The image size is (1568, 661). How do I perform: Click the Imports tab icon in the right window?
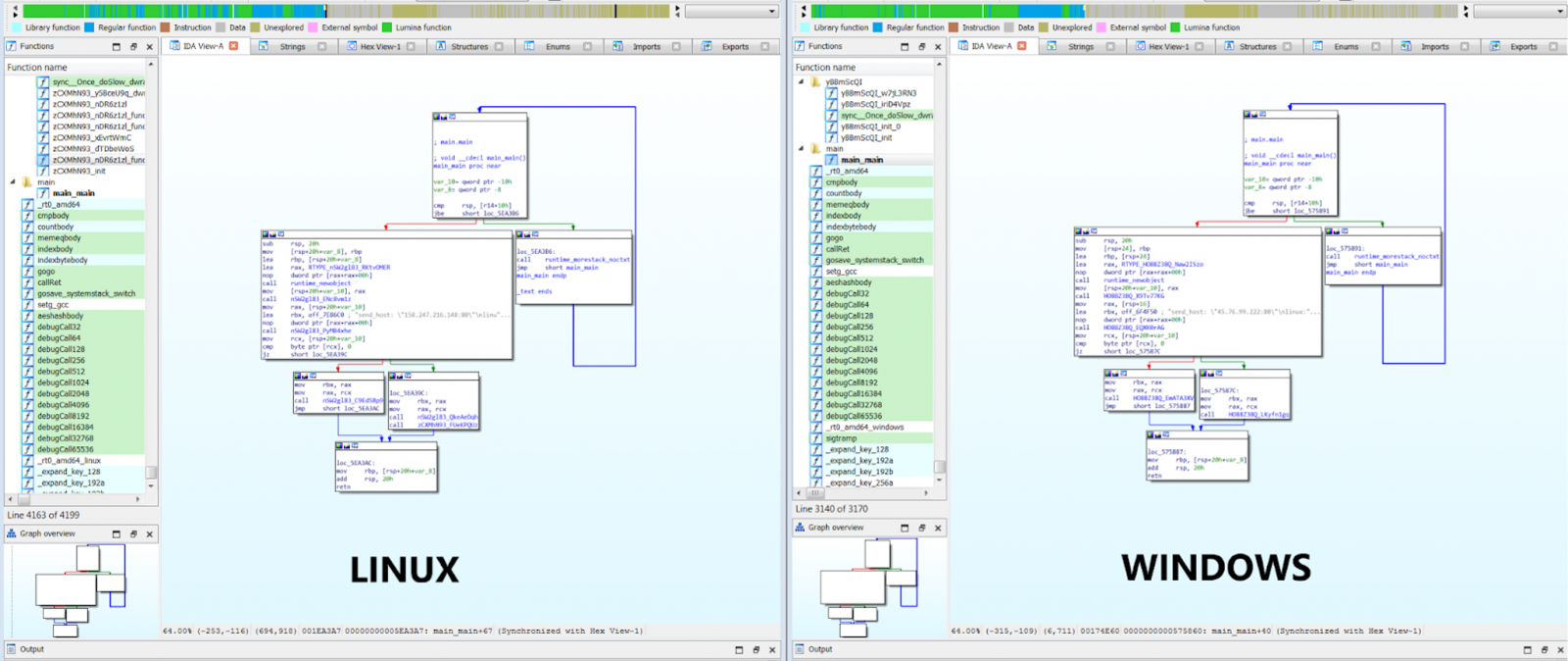coord(1405,46)
